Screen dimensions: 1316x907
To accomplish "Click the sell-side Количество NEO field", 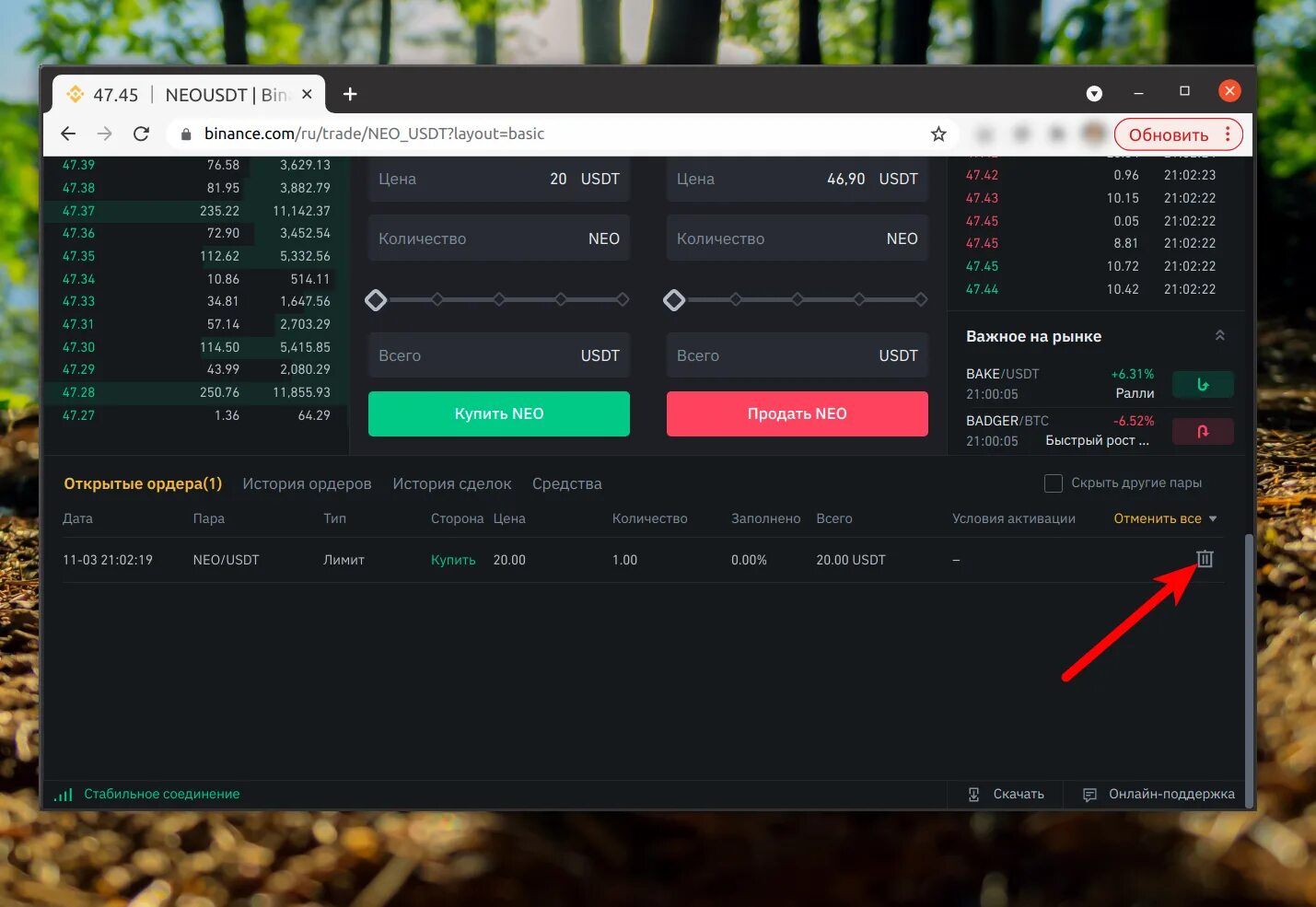I will point(798,238).
